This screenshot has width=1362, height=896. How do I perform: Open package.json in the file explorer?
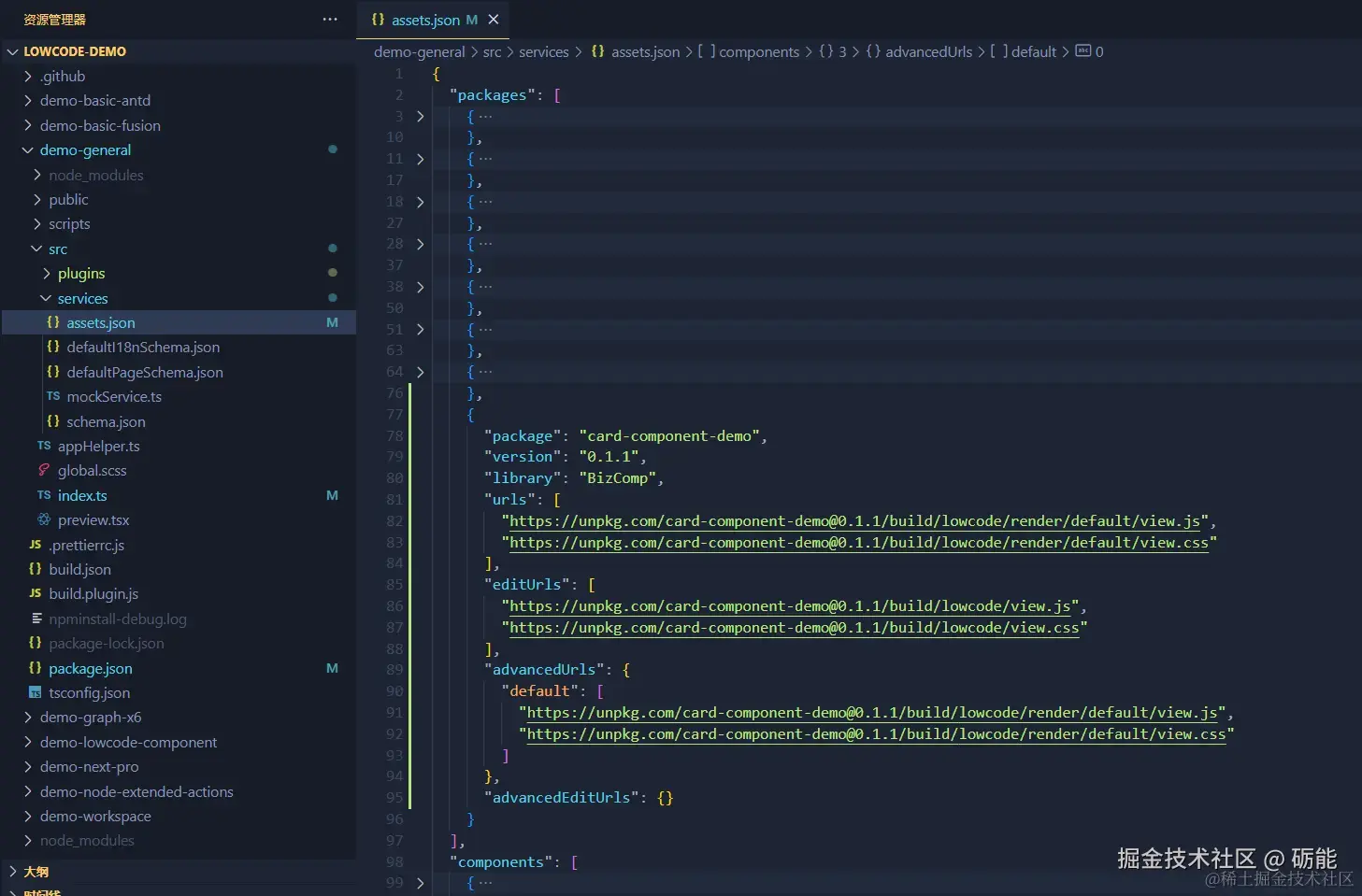pos(90,669)
